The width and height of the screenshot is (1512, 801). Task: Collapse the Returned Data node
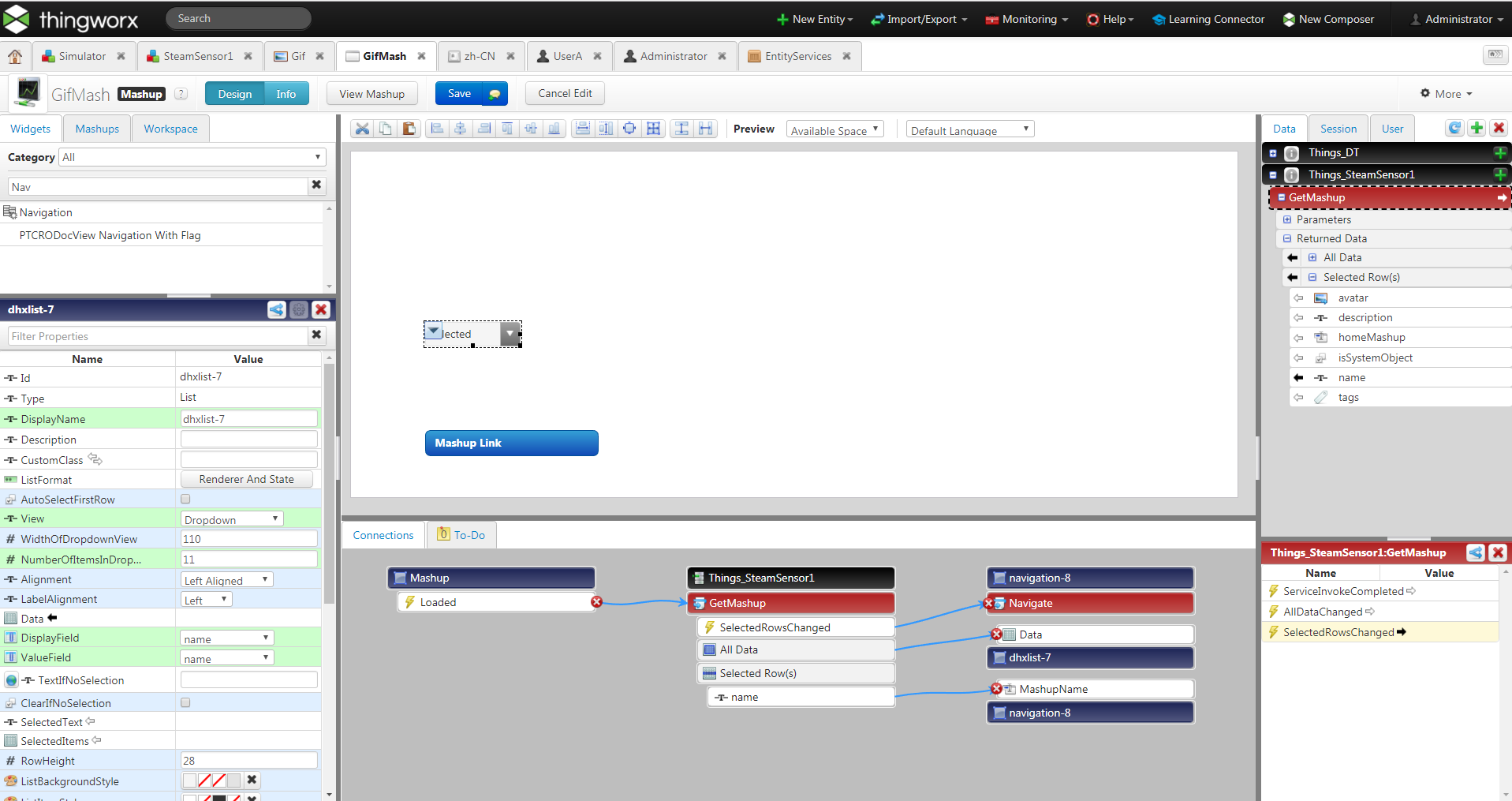click(x=1287, y=238)
